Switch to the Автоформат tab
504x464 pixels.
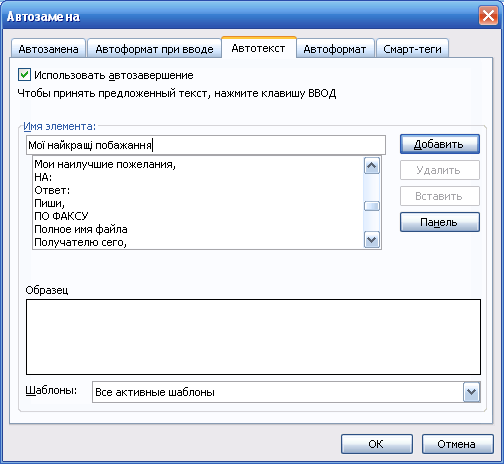pyautogui.click(x=335, y=49)
